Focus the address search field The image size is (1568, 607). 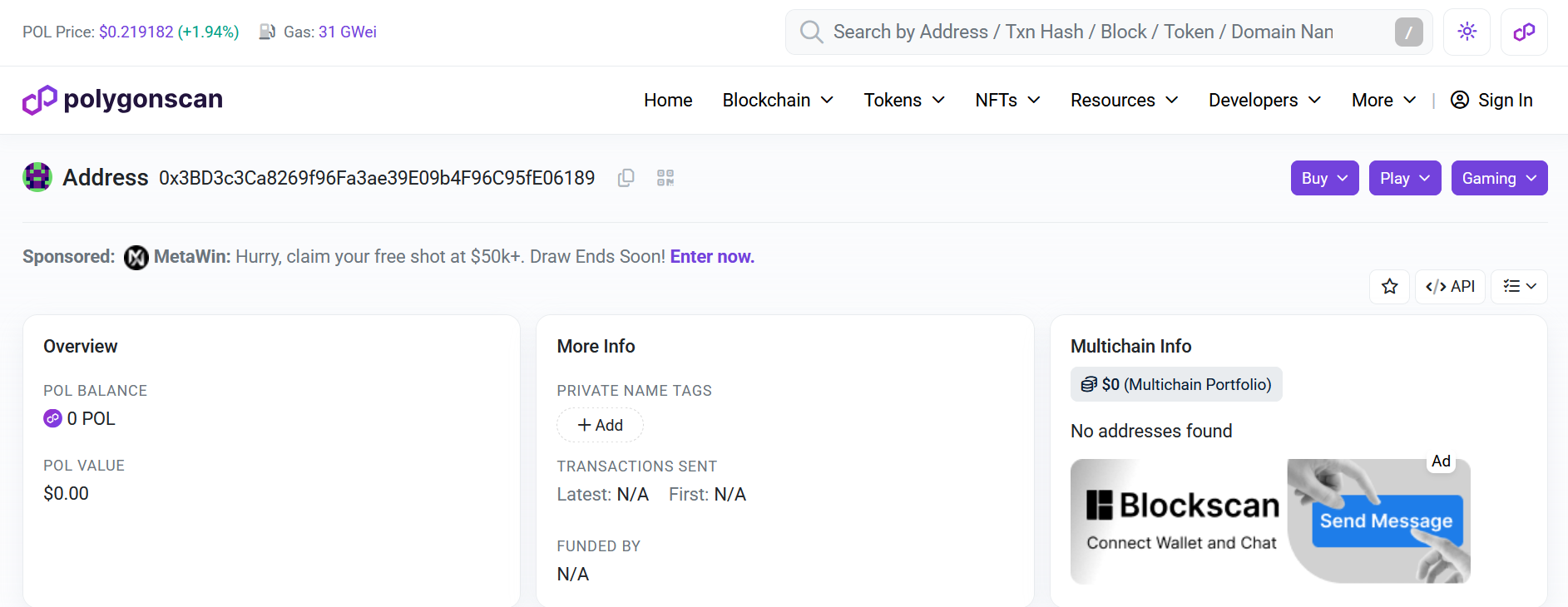[1108, 32]
